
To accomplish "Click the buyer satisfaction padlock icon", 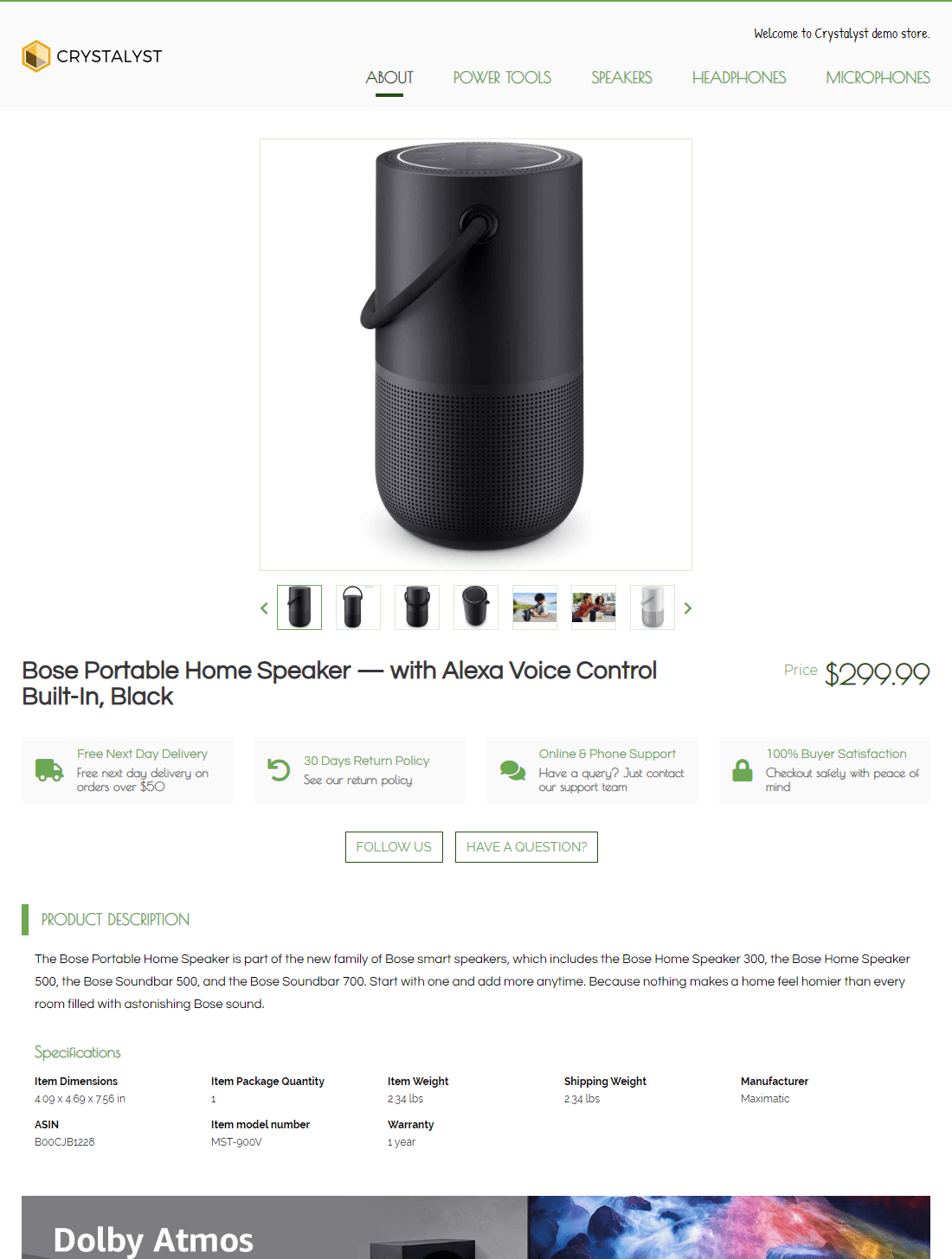I will click(743, 770).
